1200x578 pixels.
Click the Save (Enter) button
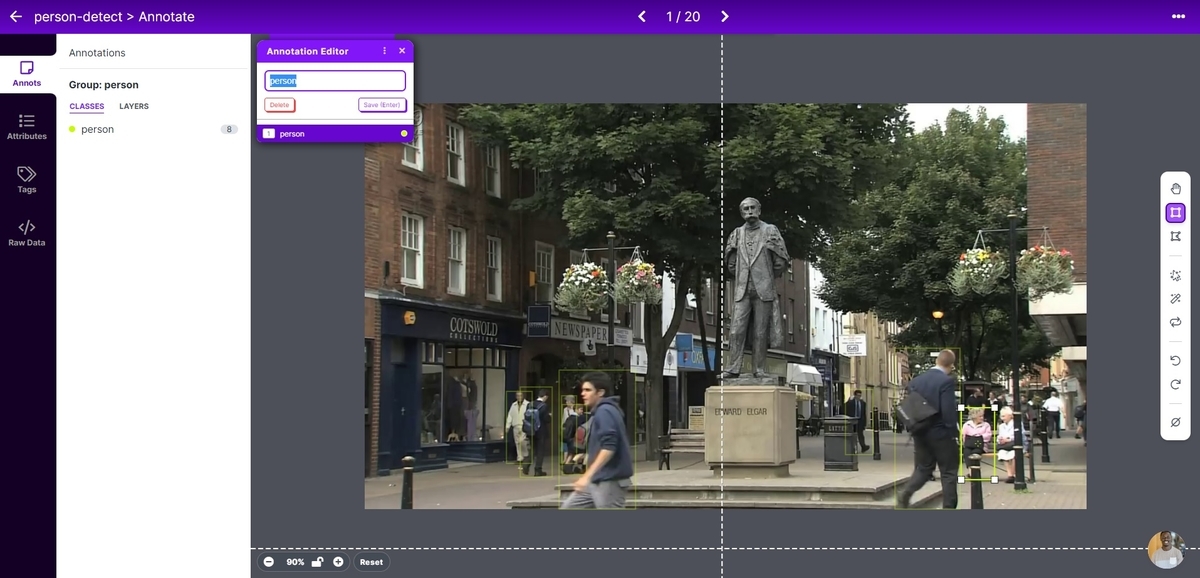click(x=382, y=105)
